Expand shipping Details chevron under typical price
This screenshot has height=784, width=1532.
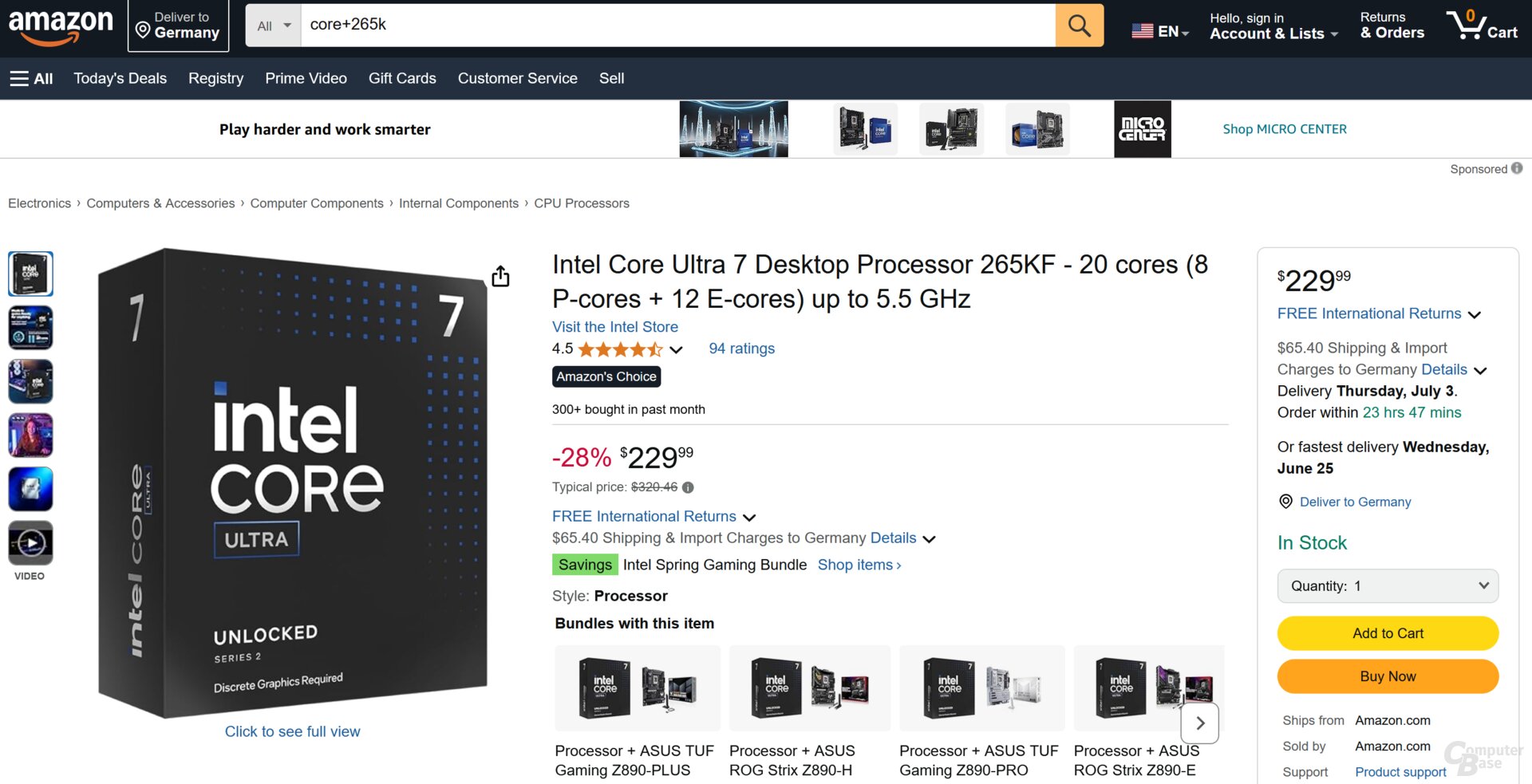coord(929,539)
